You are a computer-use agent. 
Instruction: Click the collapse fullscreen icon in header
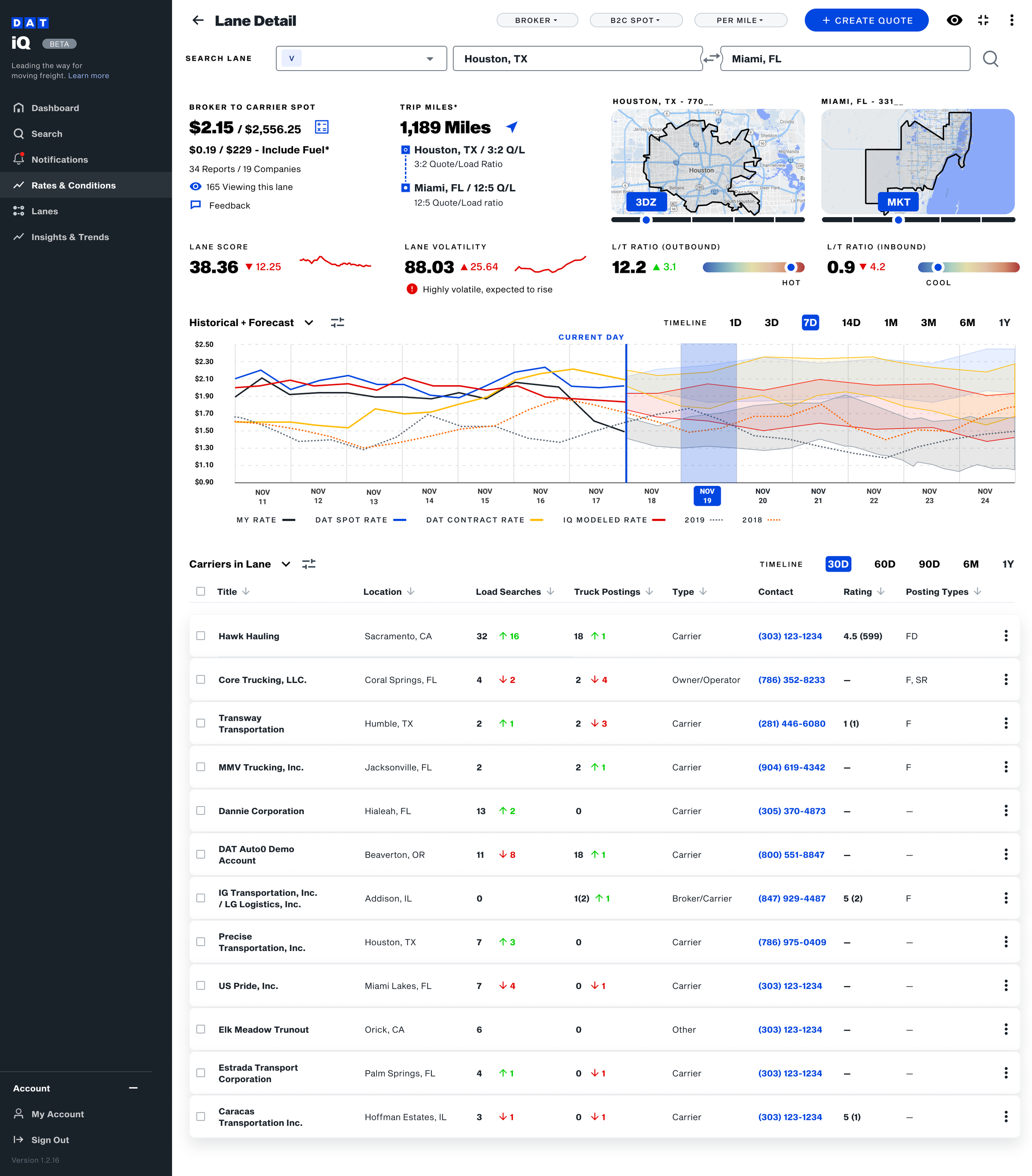[983, 21]
